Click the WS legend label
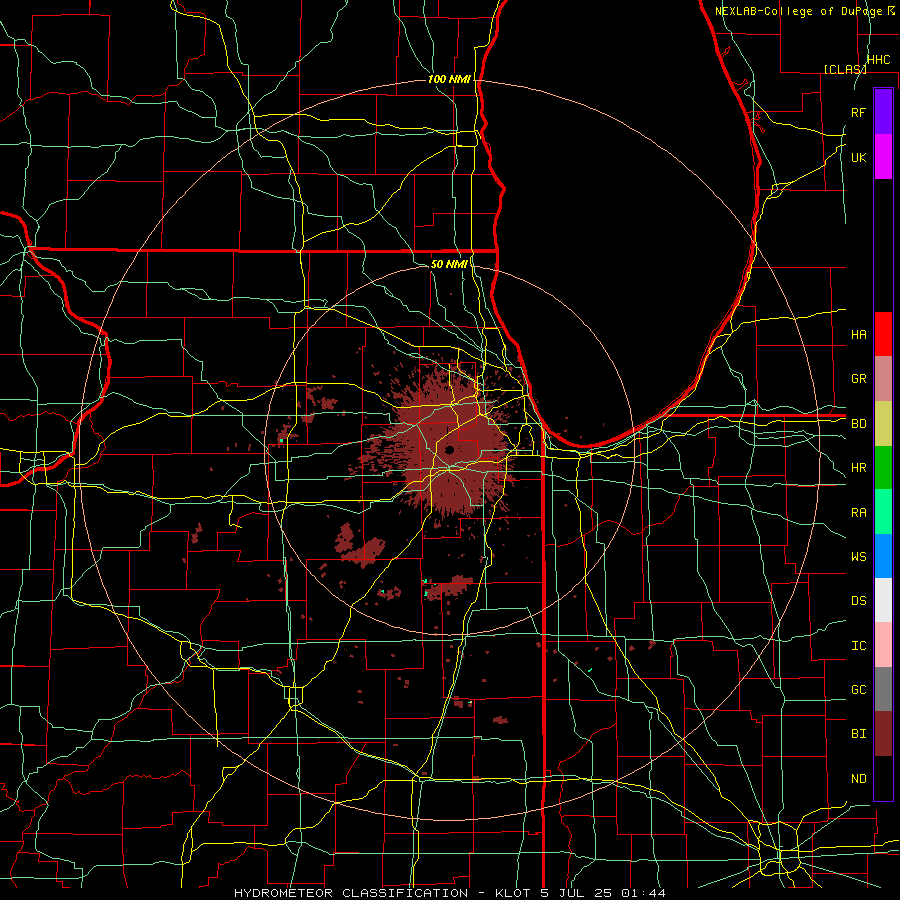Screen dimensions: 900x900 859,557
